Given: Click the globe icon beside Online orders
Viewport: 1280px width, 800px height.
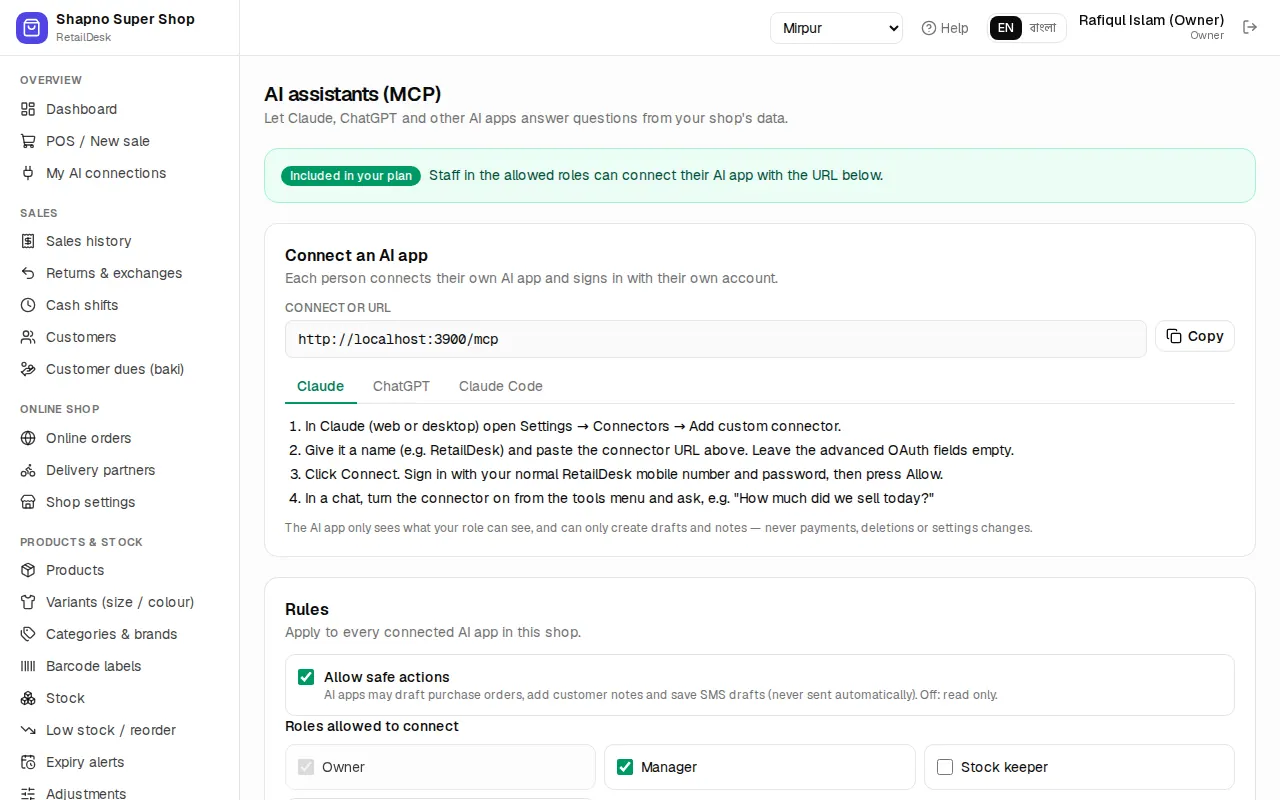Looking at the screenshot, I should tap(28, 438).
